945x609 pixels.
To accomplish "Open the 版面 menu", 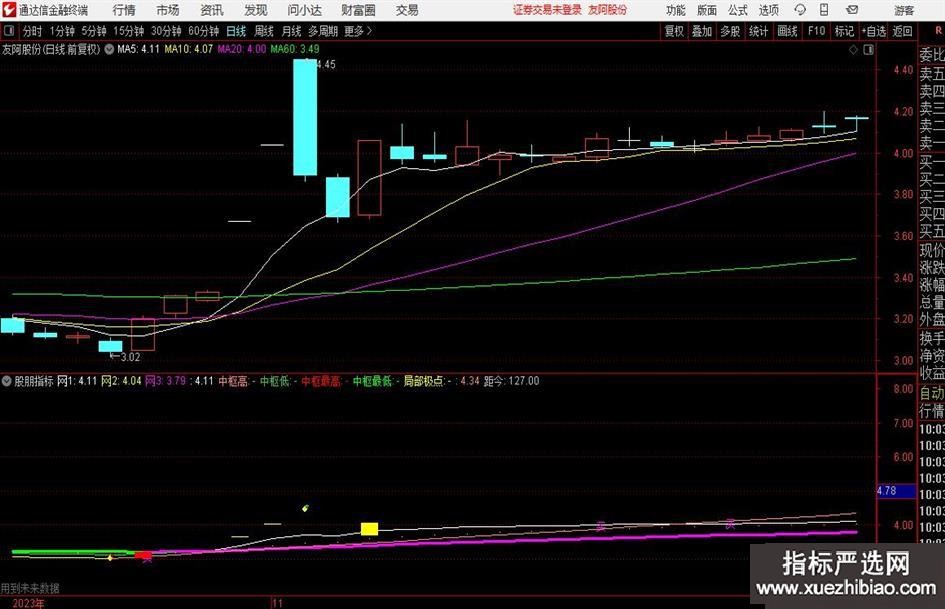I will 706,10.
